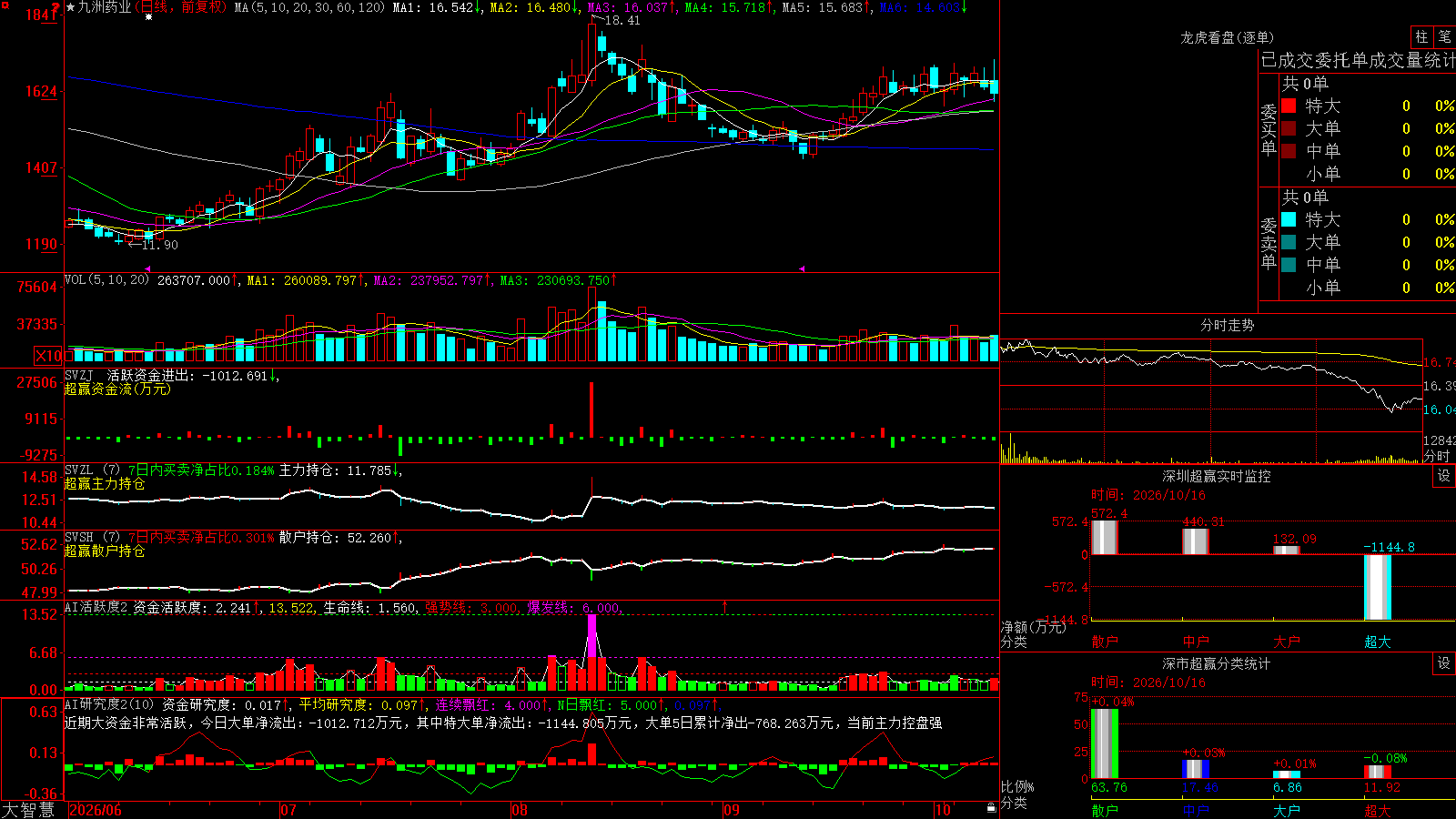Click the 龙虎看盘(逐单) panel title

1227,37
